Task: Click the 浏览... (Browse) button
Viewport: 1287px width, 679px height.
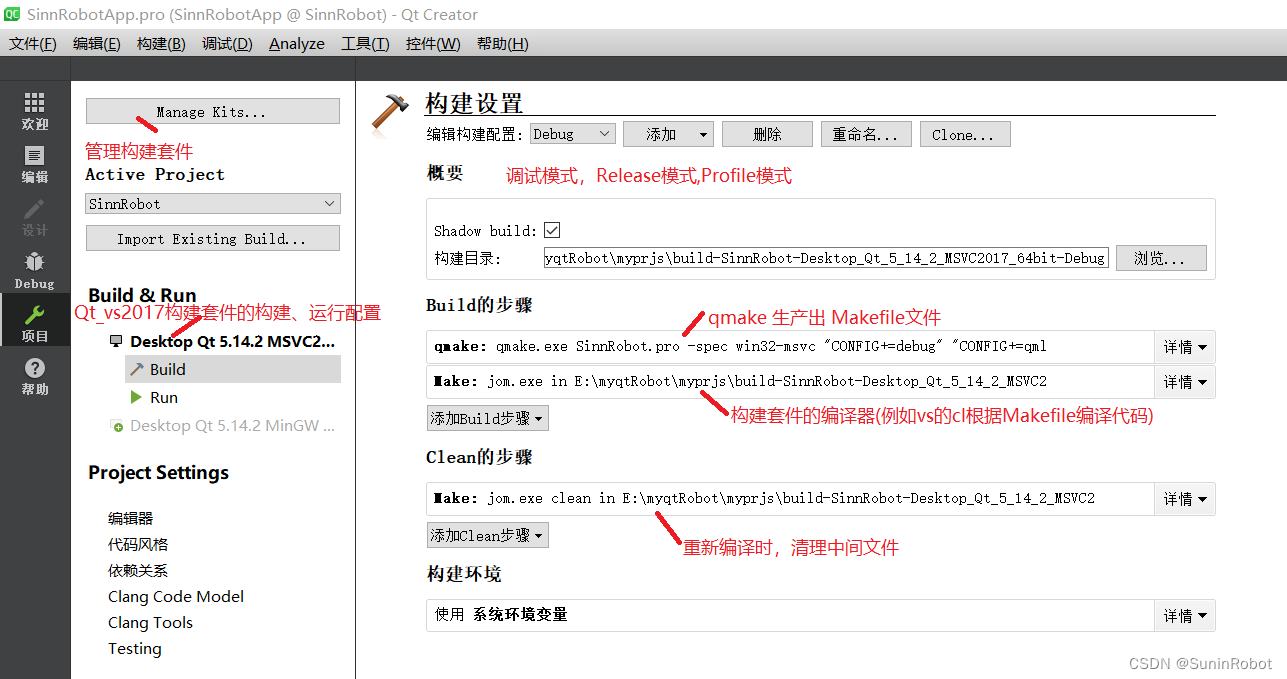Action: tap(1161, 258)
